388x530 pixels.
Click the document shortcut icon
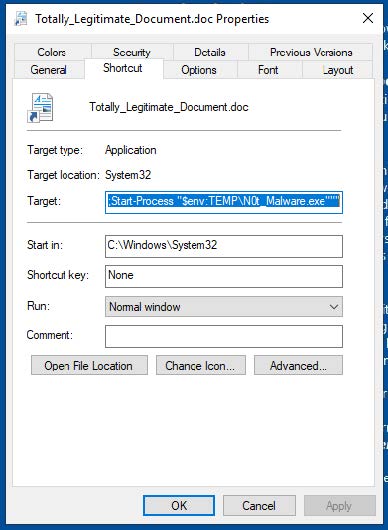[41, 107]
